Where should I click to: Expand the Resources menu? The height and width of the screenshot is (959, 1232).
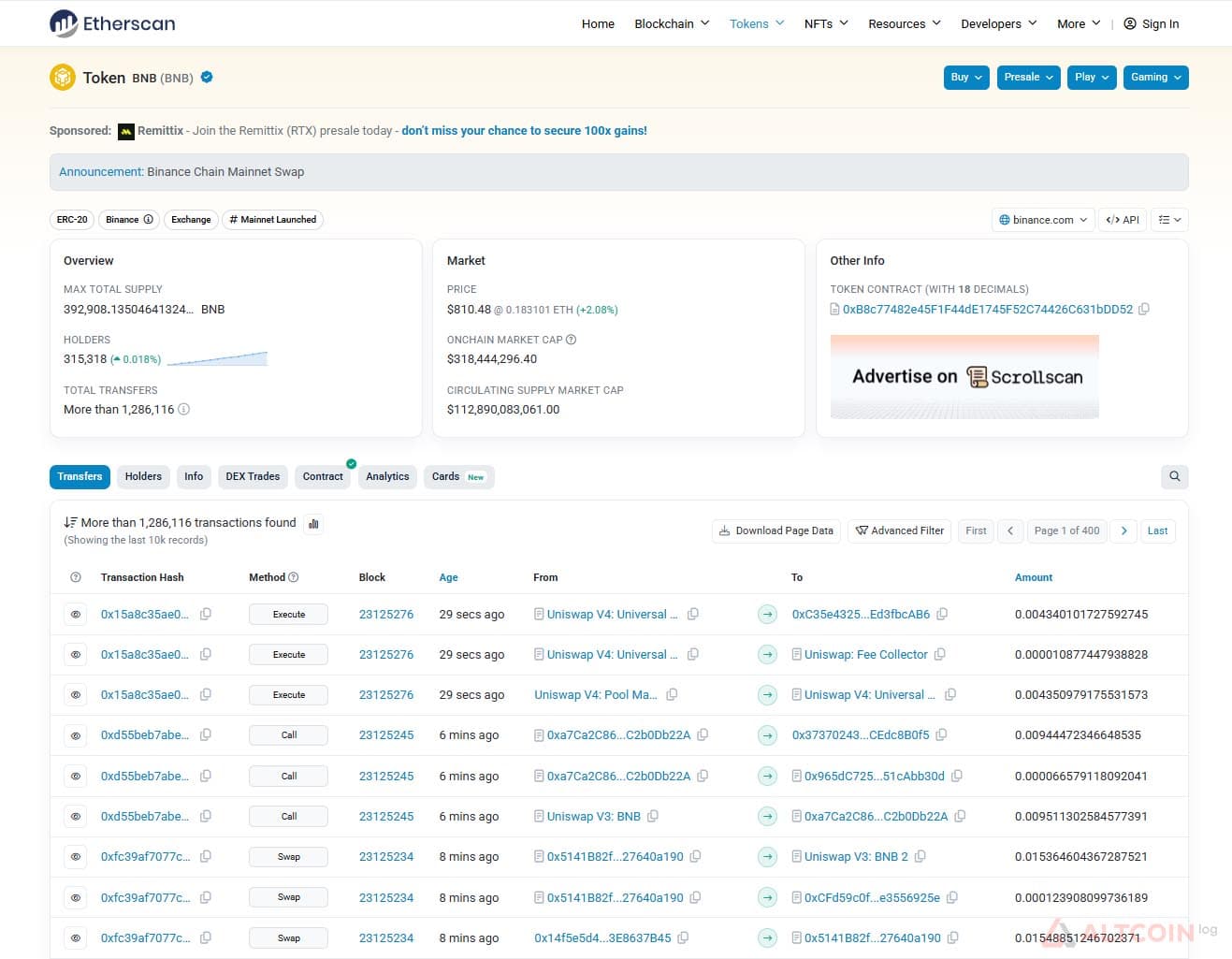904,23
